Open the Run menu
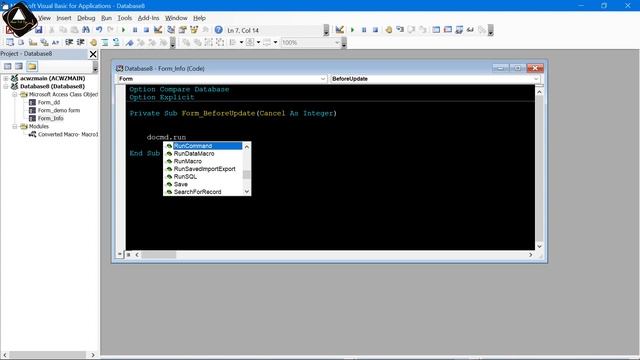Image resolution: width=640 pixels, height=360 pixels. click(106, 18)
